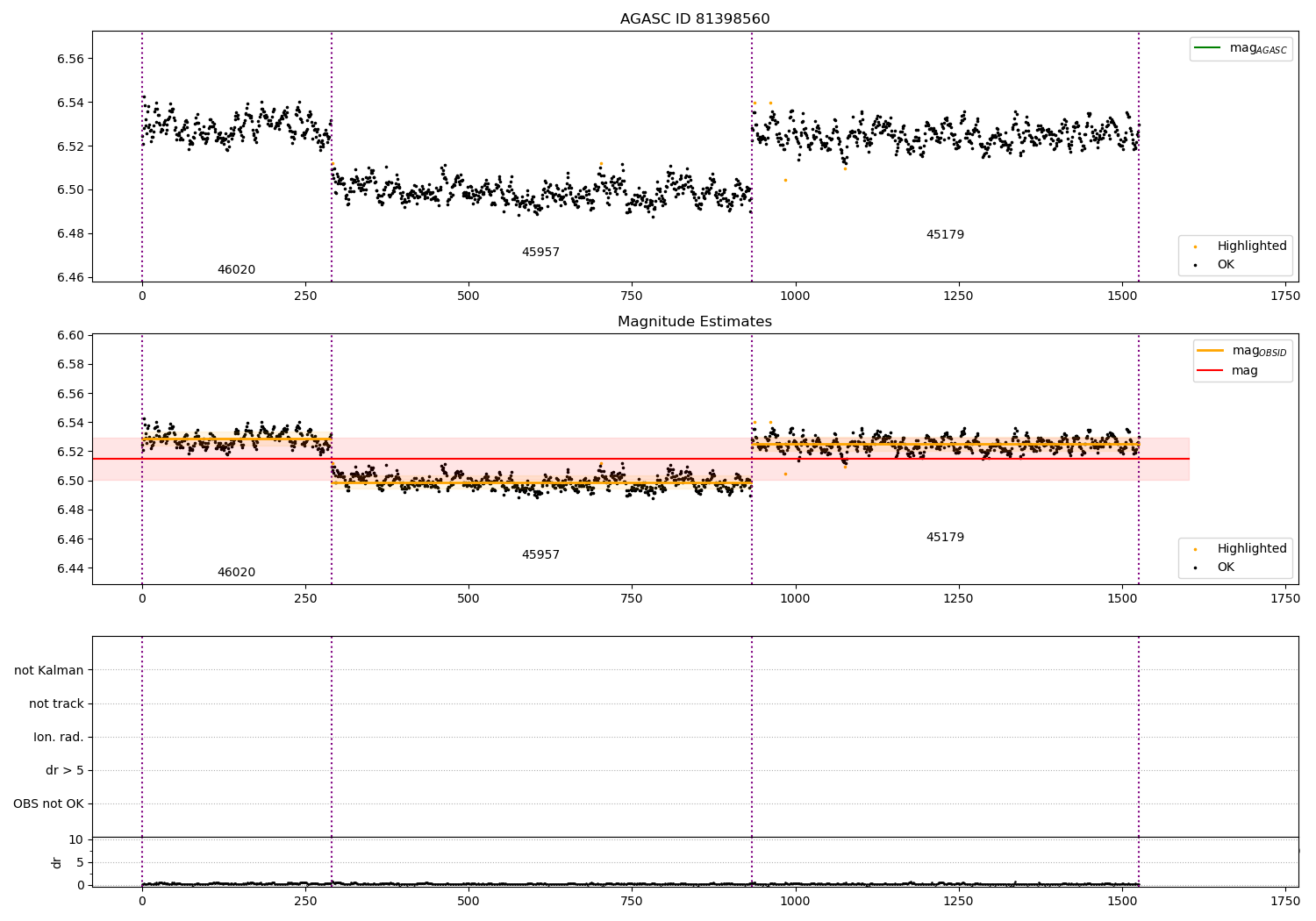Click the "Ion. rad." y-axis label

[59, 738]
